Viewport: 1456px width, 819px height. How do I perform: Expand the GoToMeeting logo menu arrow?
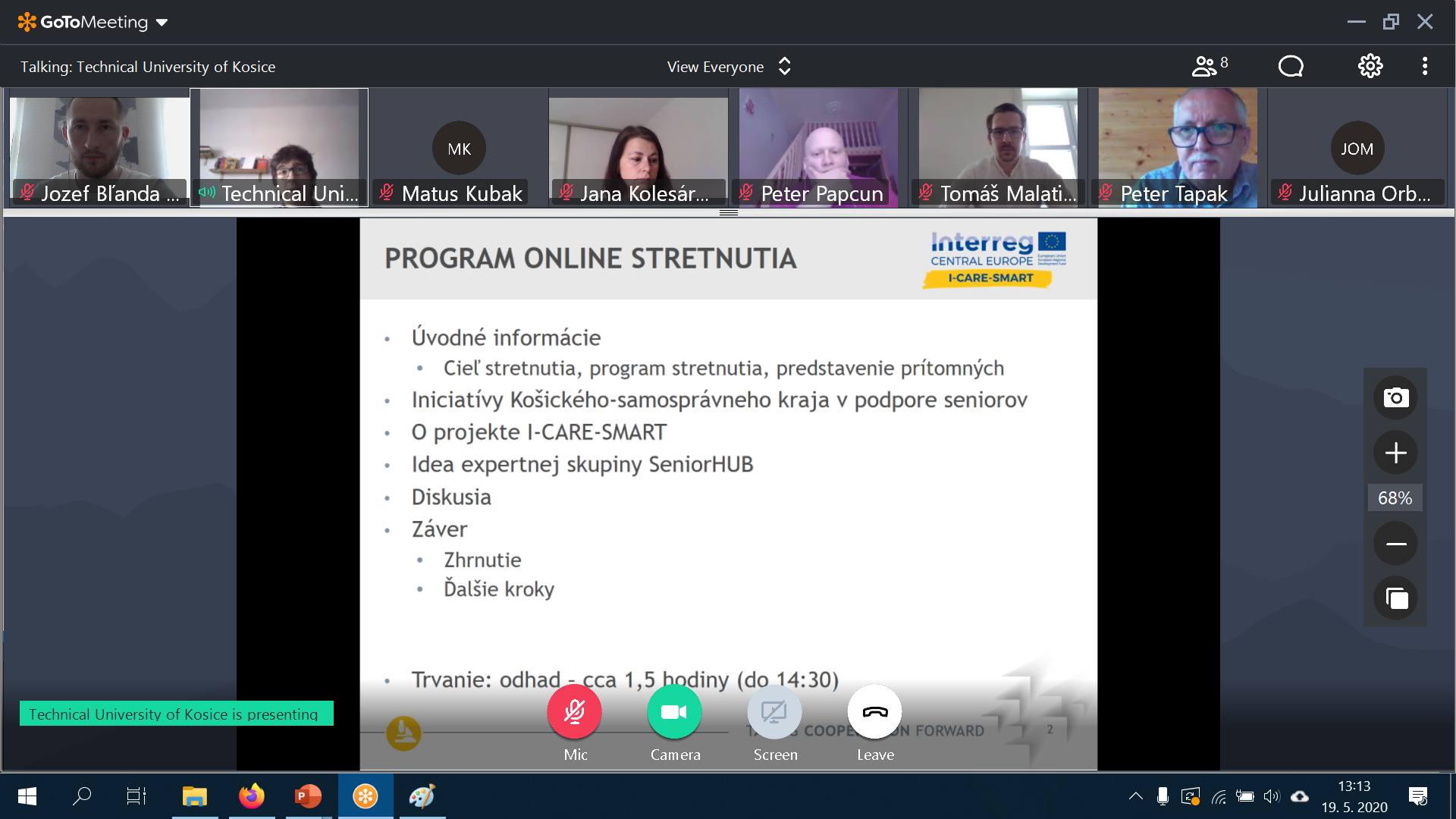[x=160, y=22]
